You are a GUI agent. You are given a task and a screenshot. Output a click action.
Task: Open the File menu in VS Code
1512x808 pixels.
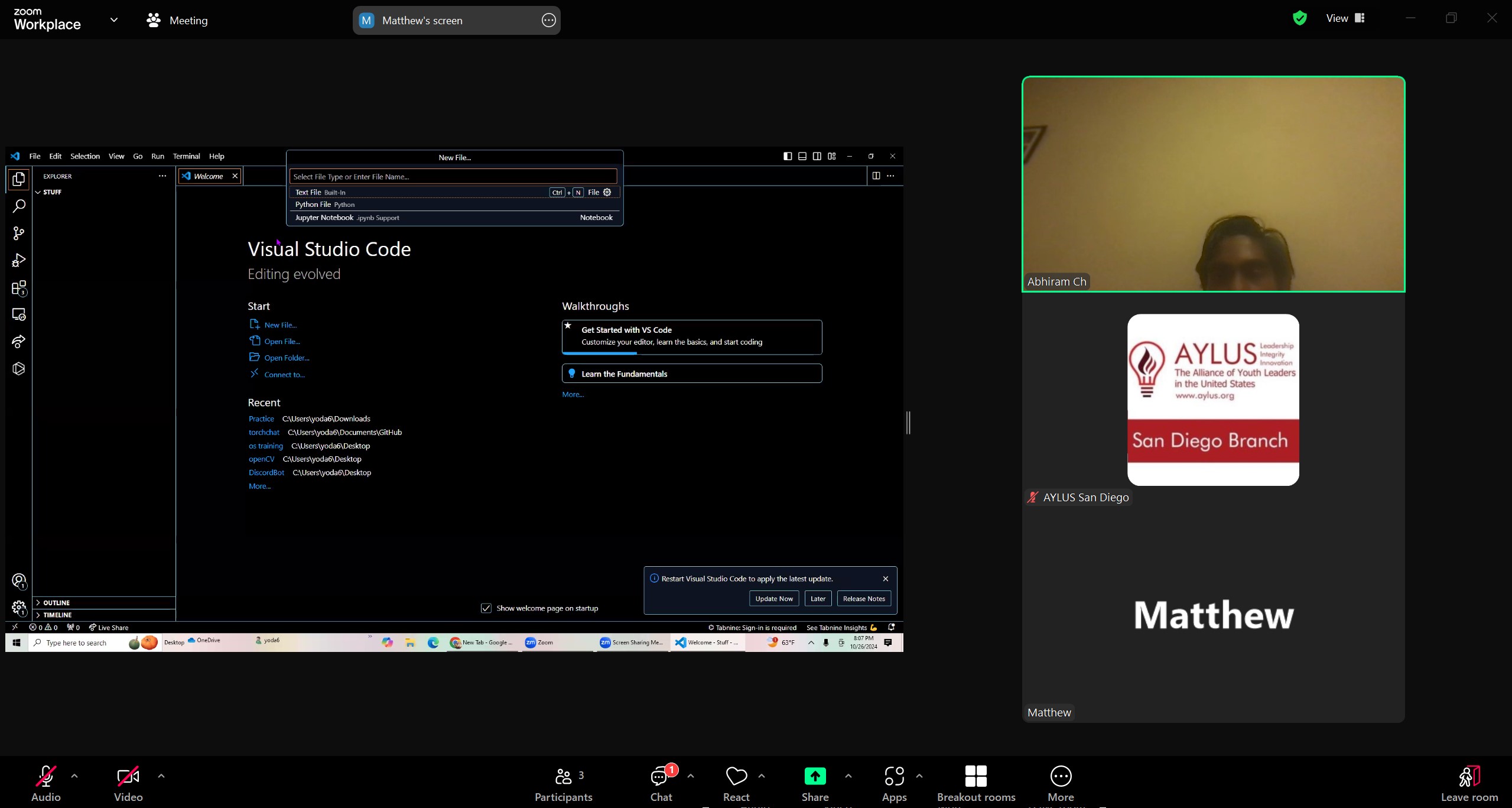coord(35,156)
